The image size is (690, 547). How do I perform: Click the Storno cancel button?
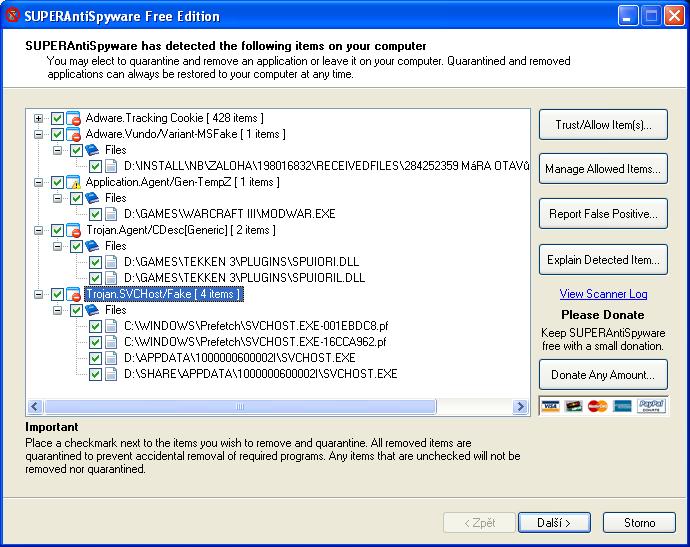tap(639, 523)
